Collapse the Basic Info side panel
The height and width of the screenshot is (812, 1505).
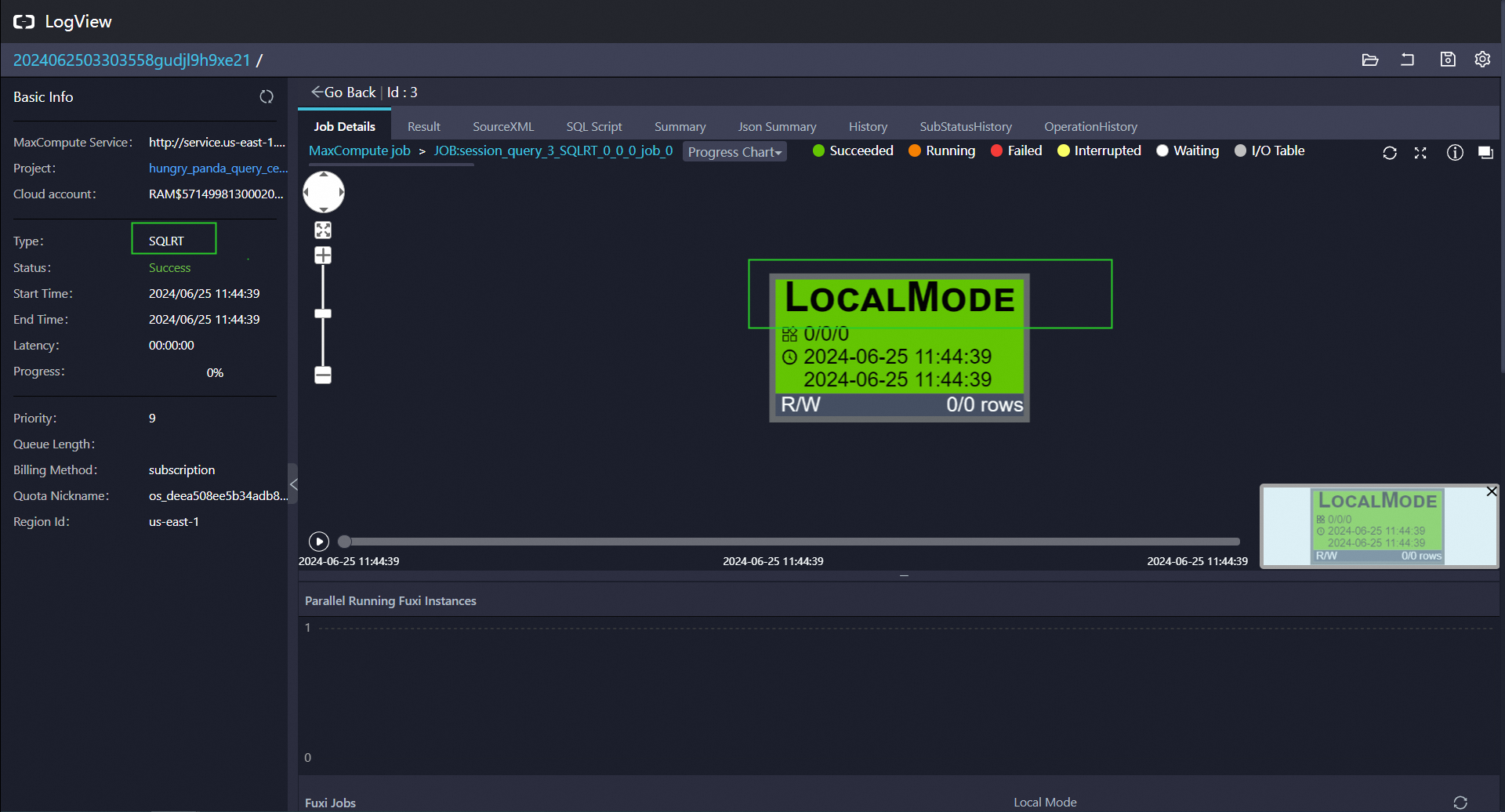point(293,484)
